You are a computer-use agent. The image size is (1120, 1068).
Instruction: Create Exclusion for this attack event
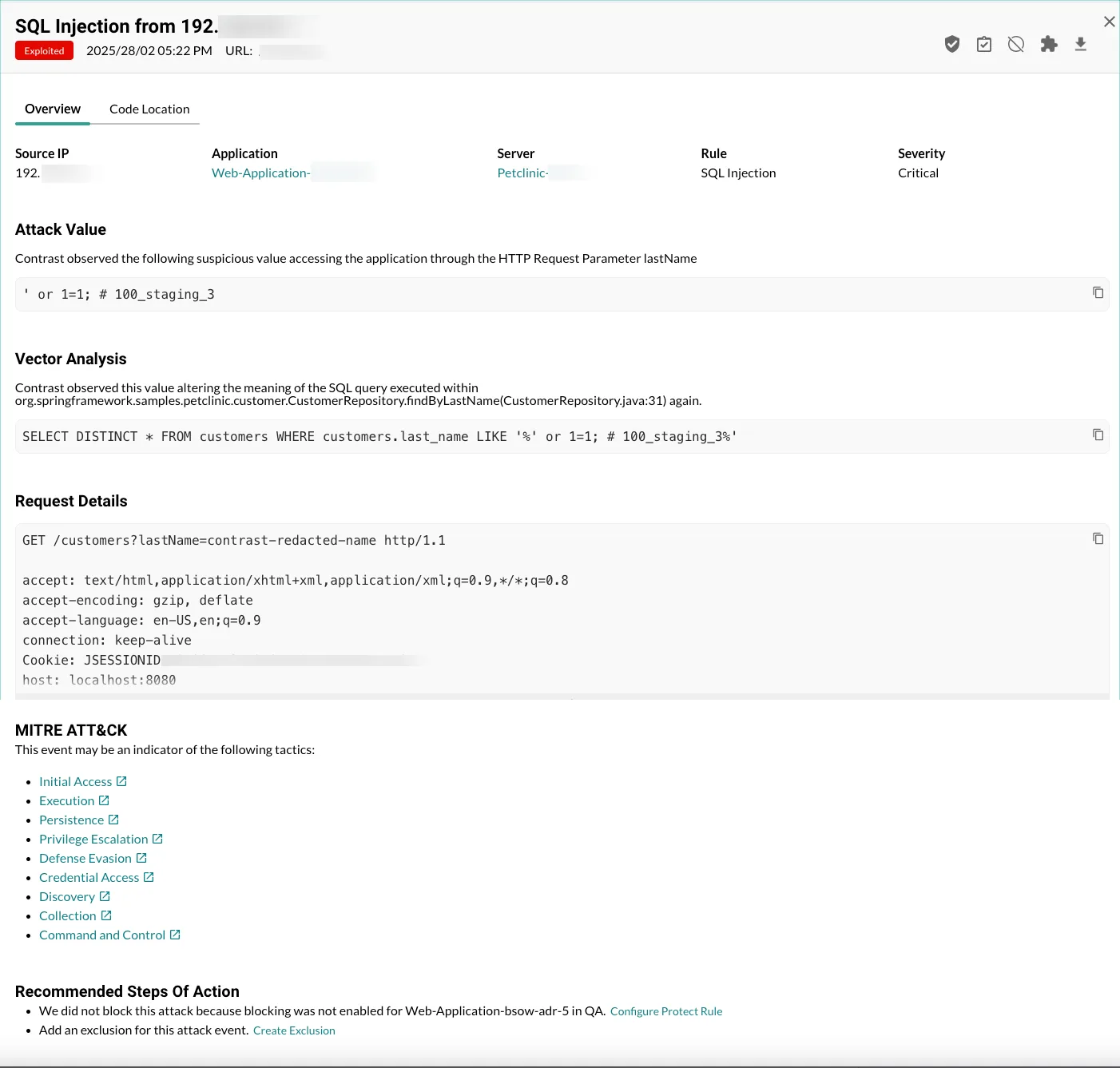pos(293,1030)
